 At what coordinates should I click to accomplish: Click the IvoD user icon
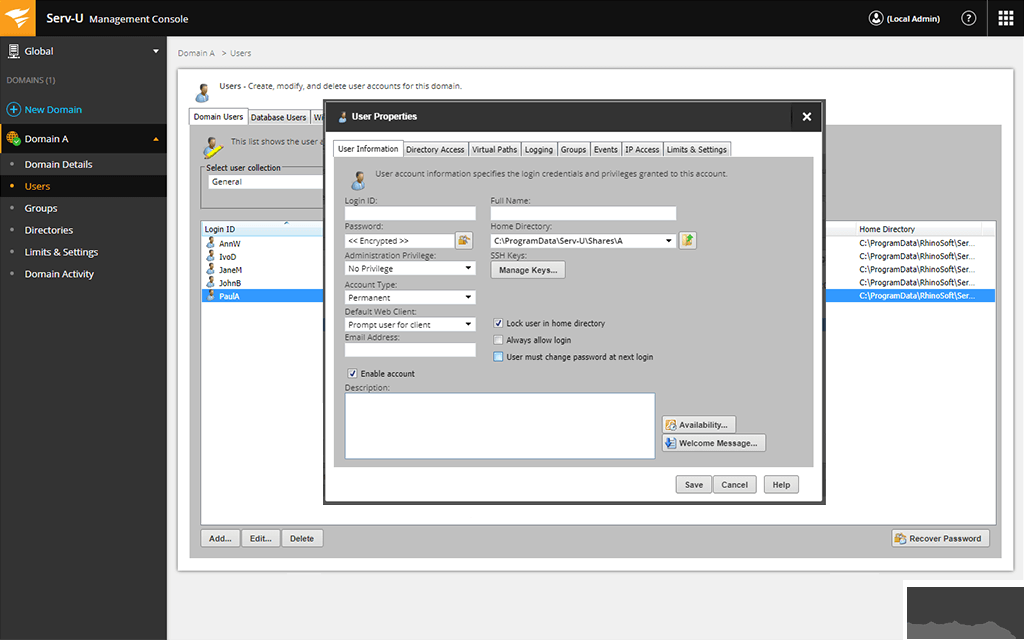tap(210, 256)
